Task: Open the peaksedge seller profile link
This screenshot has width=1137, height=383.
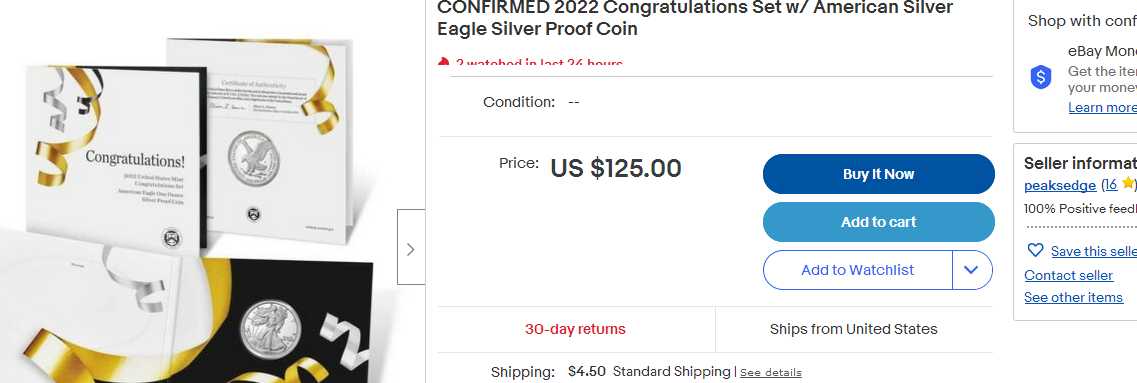Action: (1059, 185)
